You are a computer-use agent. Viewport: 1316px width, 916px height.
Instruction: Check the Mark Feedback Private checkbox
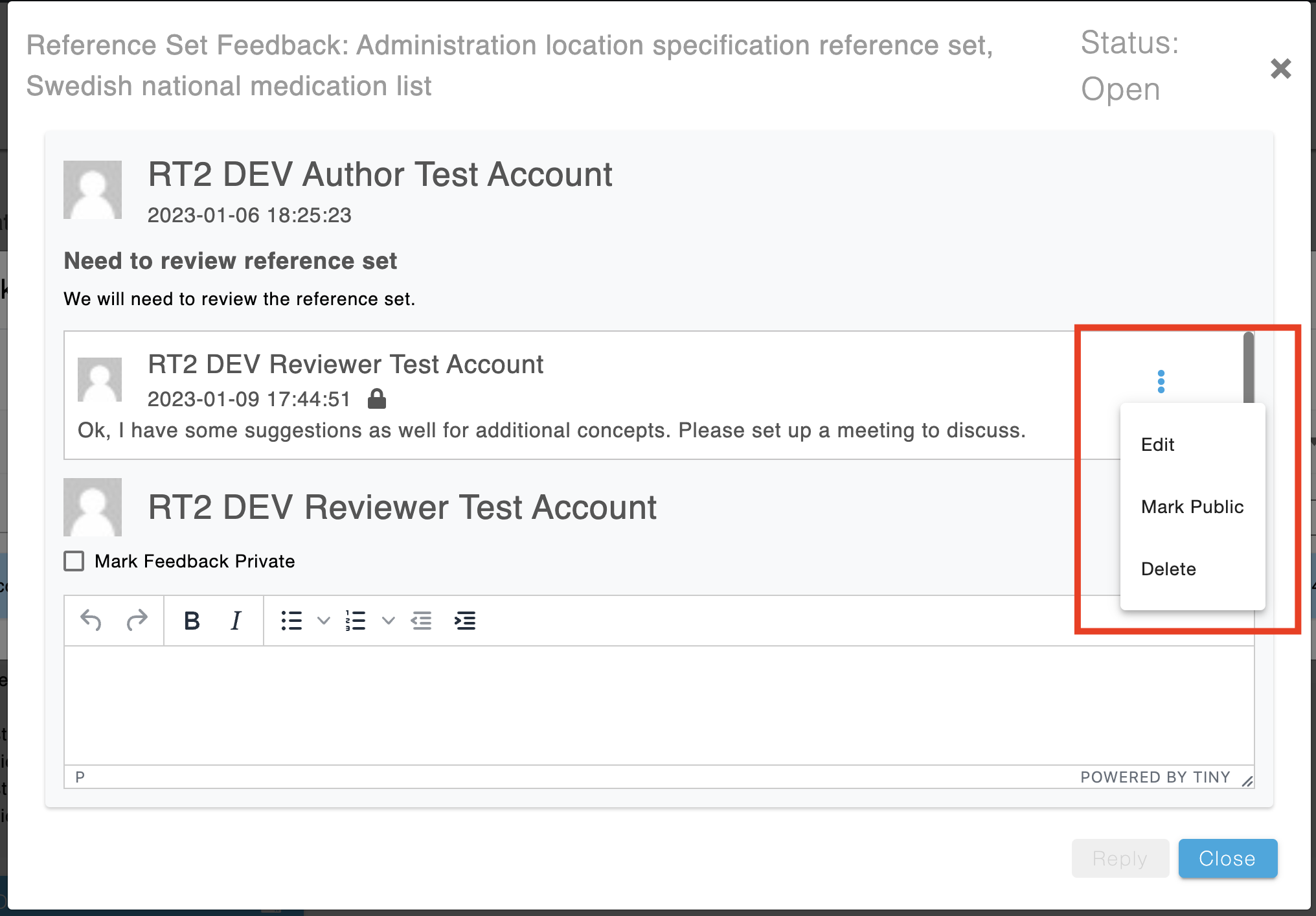pos(74,561)
